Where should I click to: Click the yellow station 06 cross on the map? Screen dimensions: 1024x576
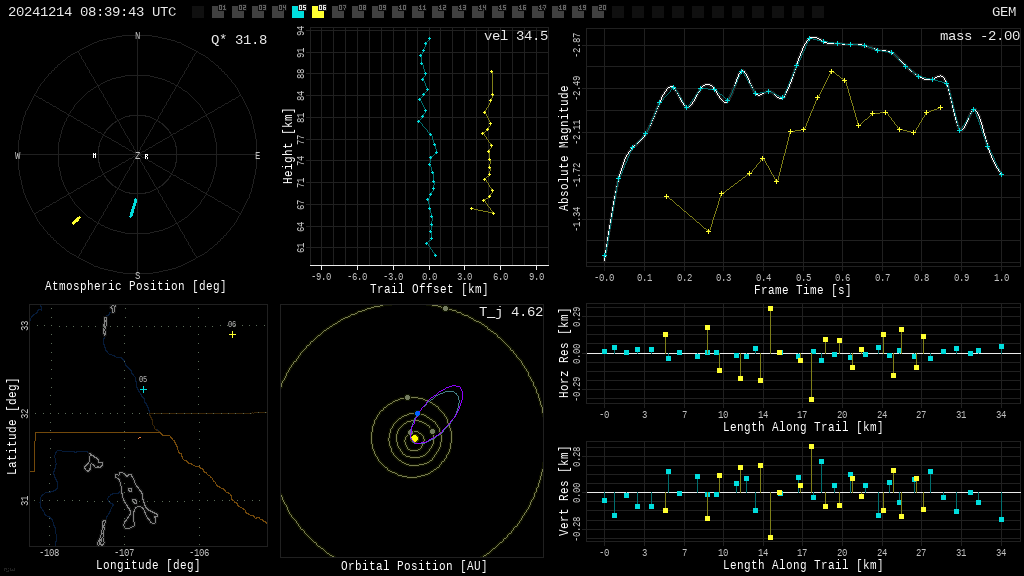[232, 334]
